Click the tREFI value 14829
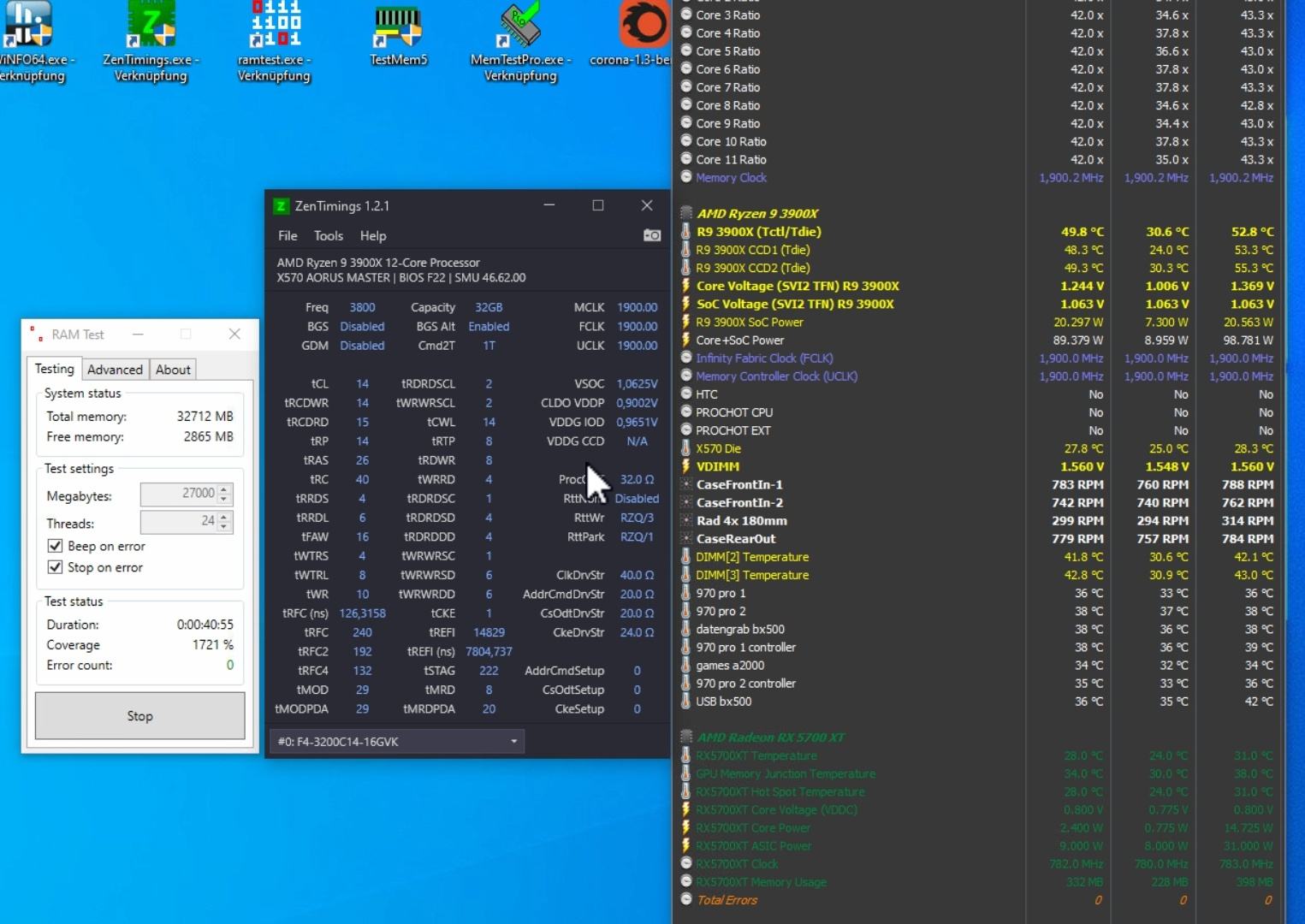This screenshot has height=924, width=1305. 489,632
